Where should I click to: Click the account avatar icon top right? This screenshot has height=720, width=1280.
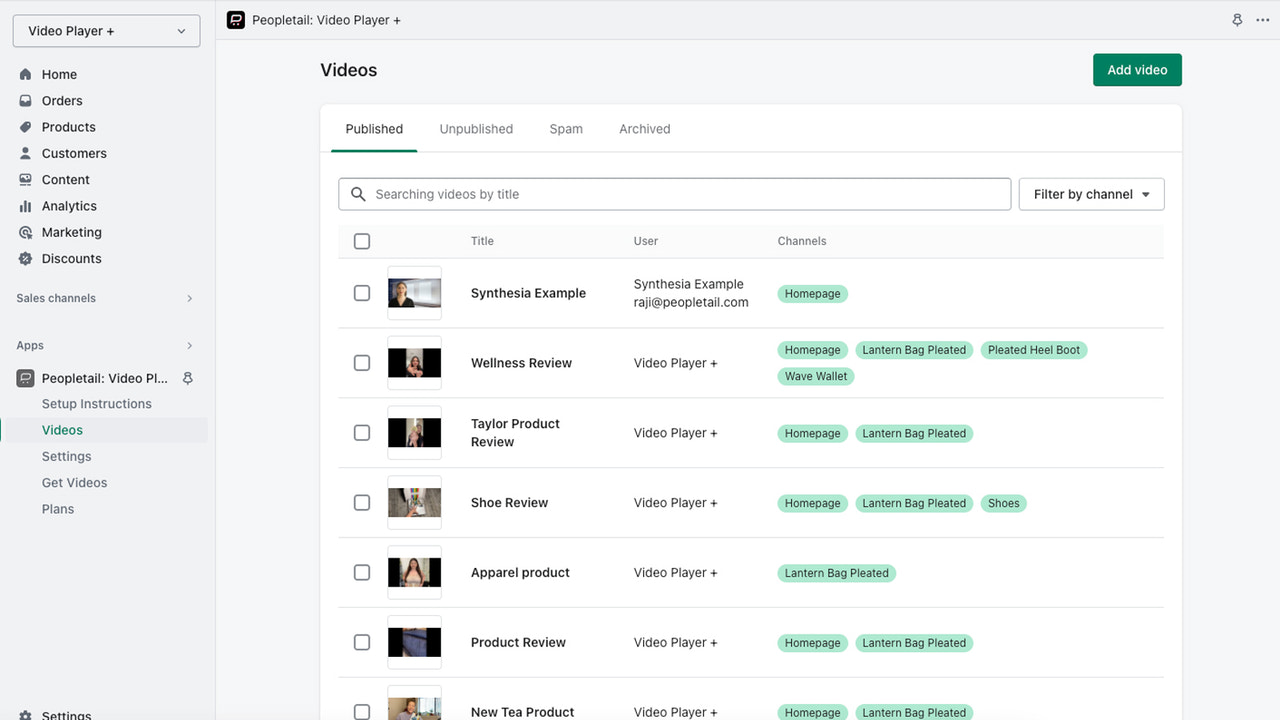tap(1237, 19)
